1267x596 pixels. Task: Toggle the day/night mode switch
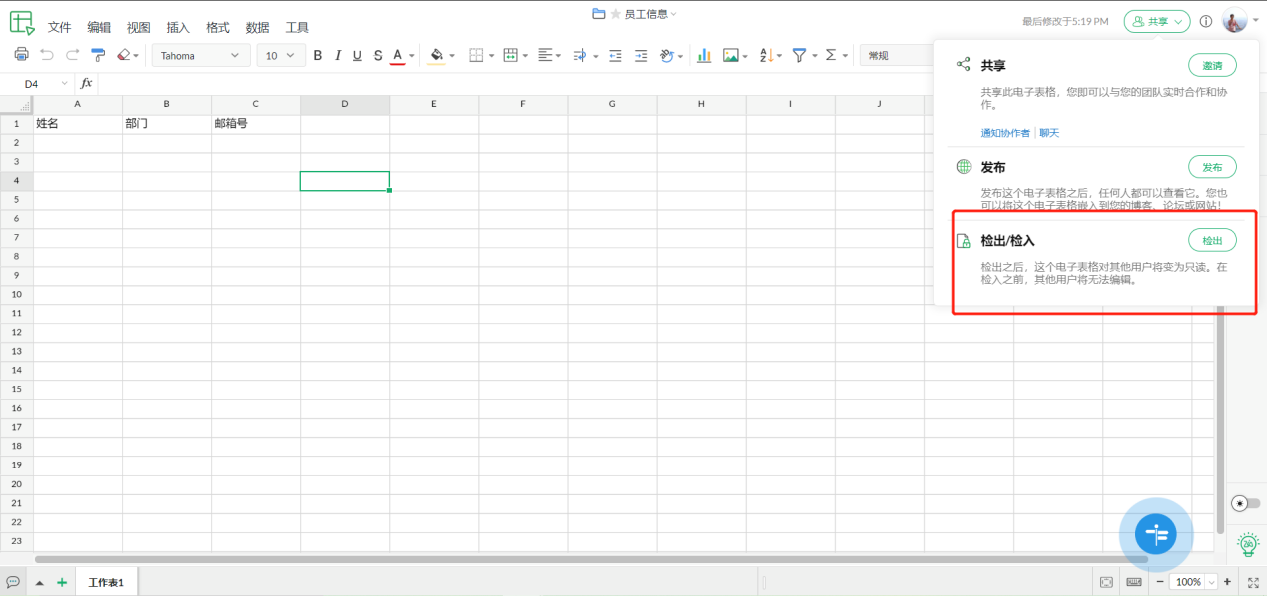(1247, 503)
